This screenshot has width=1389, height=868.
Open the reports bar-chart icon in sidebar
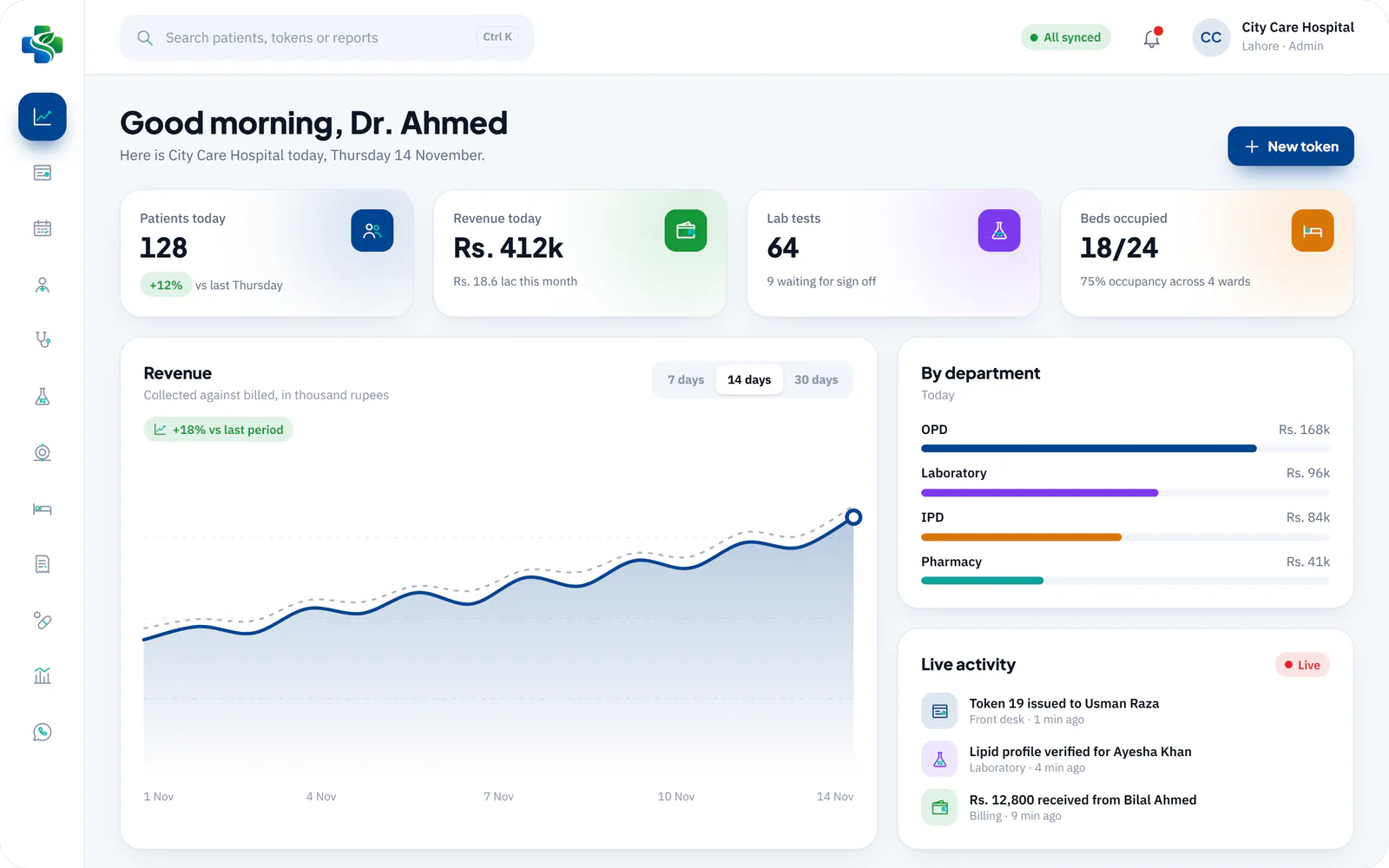43,676
